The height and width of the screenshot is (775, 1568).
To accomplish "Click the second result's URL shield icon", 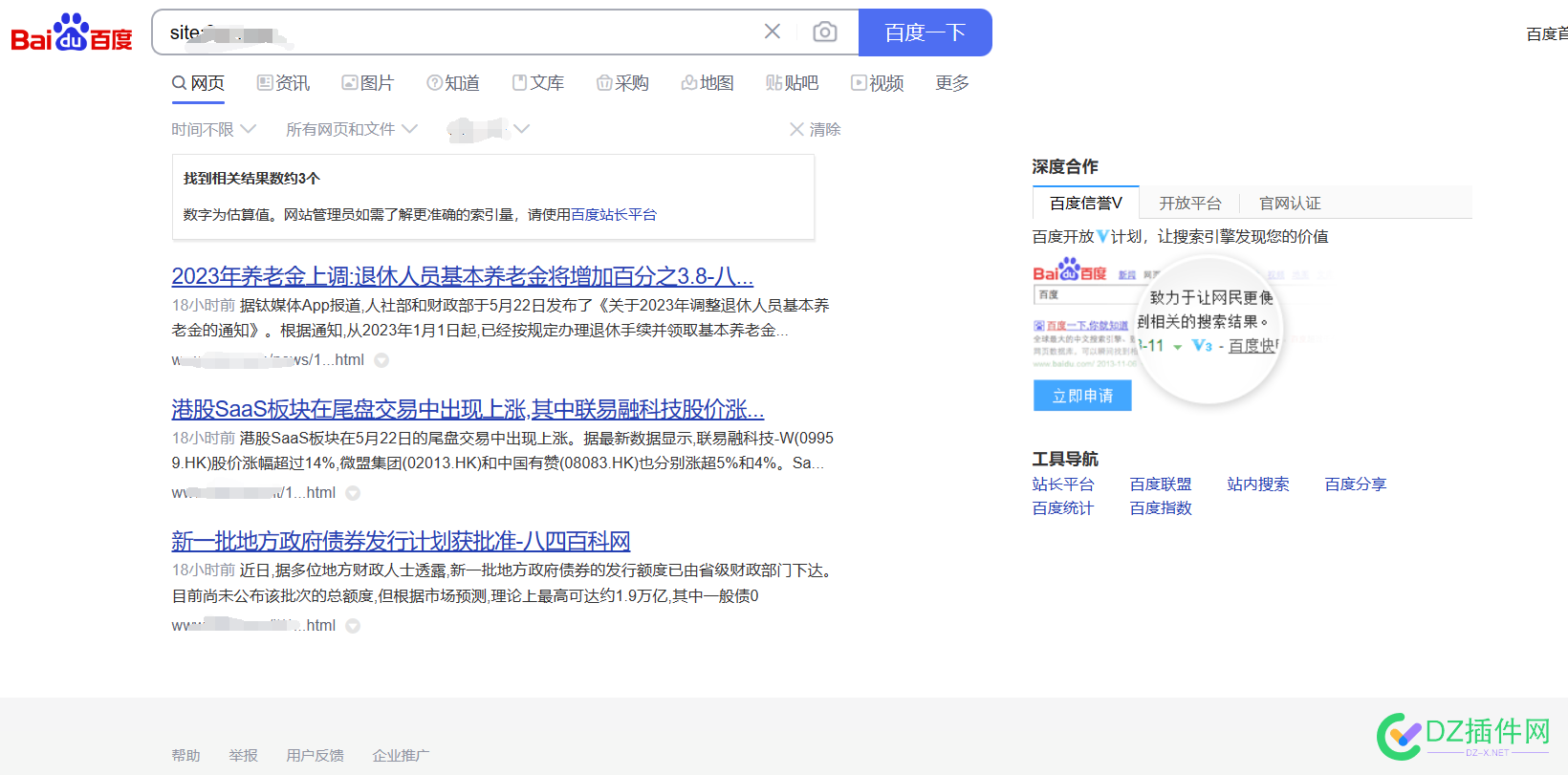I will (353, 493).
